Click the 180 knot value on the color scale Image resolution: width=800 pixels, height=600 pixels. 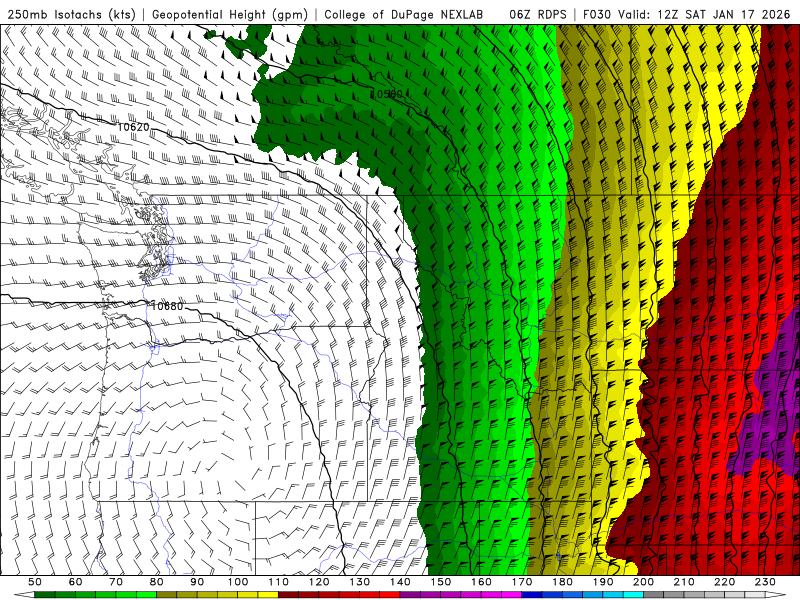coord(563,582)
